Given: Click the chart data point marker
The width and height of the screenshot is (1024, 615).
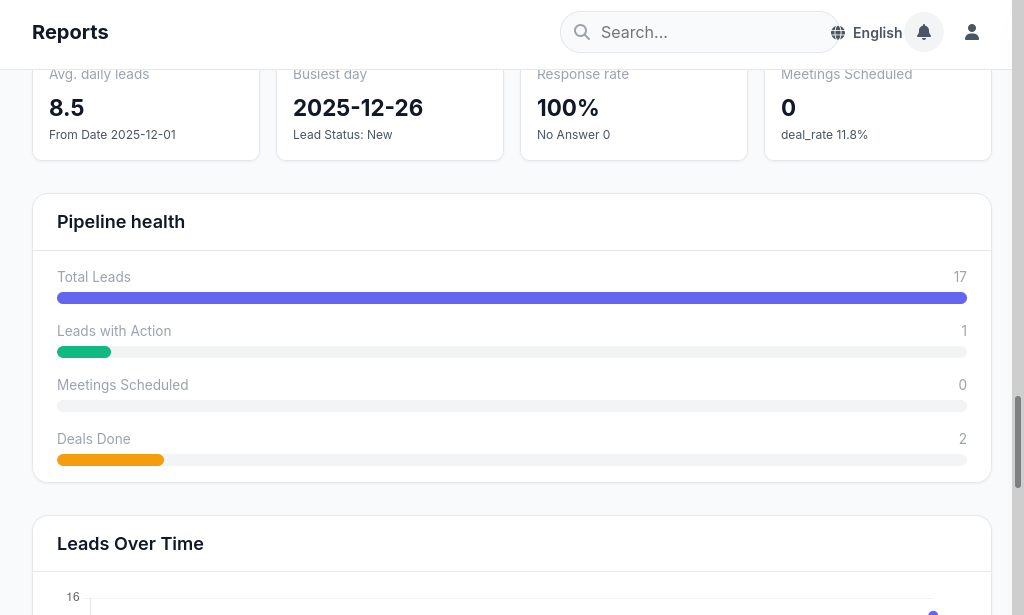Looking at the screenshot, I should (933, 613).
